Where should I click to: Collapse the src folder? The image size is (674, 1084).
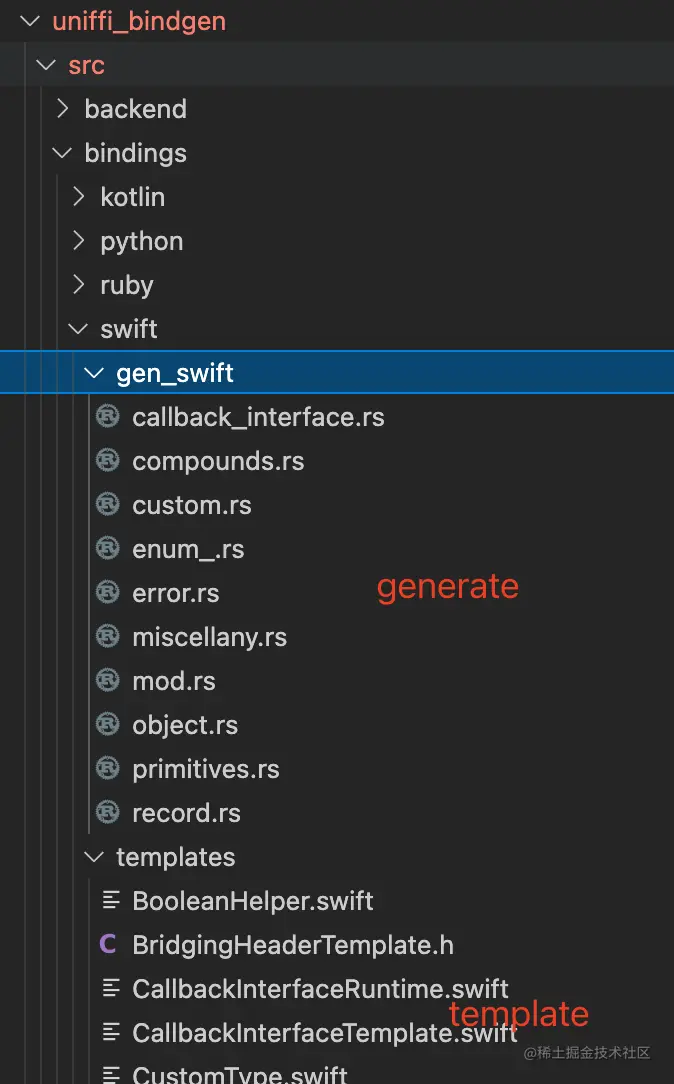point(45,64)
